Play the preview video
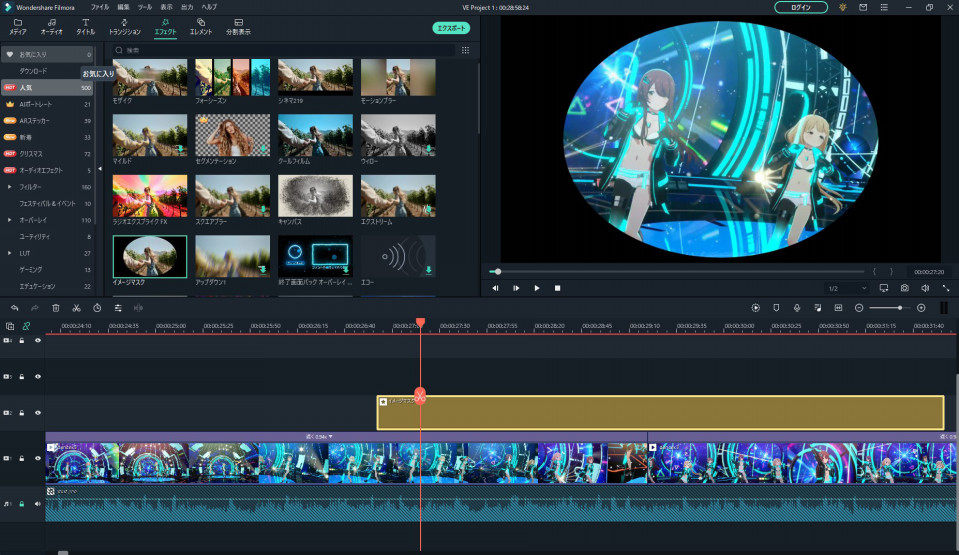This screenshot has width=959, height=555. tap(536, 288)
